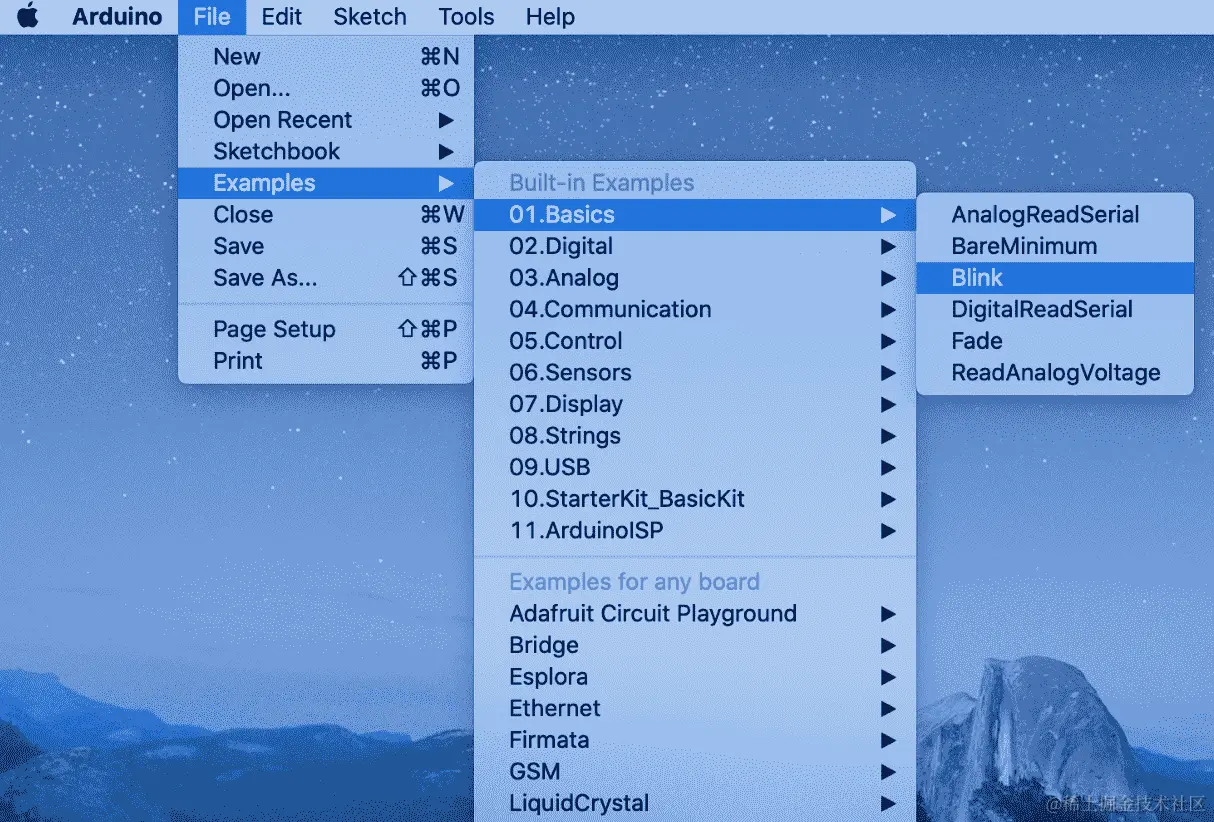Expand Bridge library examples
Screen dimensions: 1214x822
pos(695,645)
